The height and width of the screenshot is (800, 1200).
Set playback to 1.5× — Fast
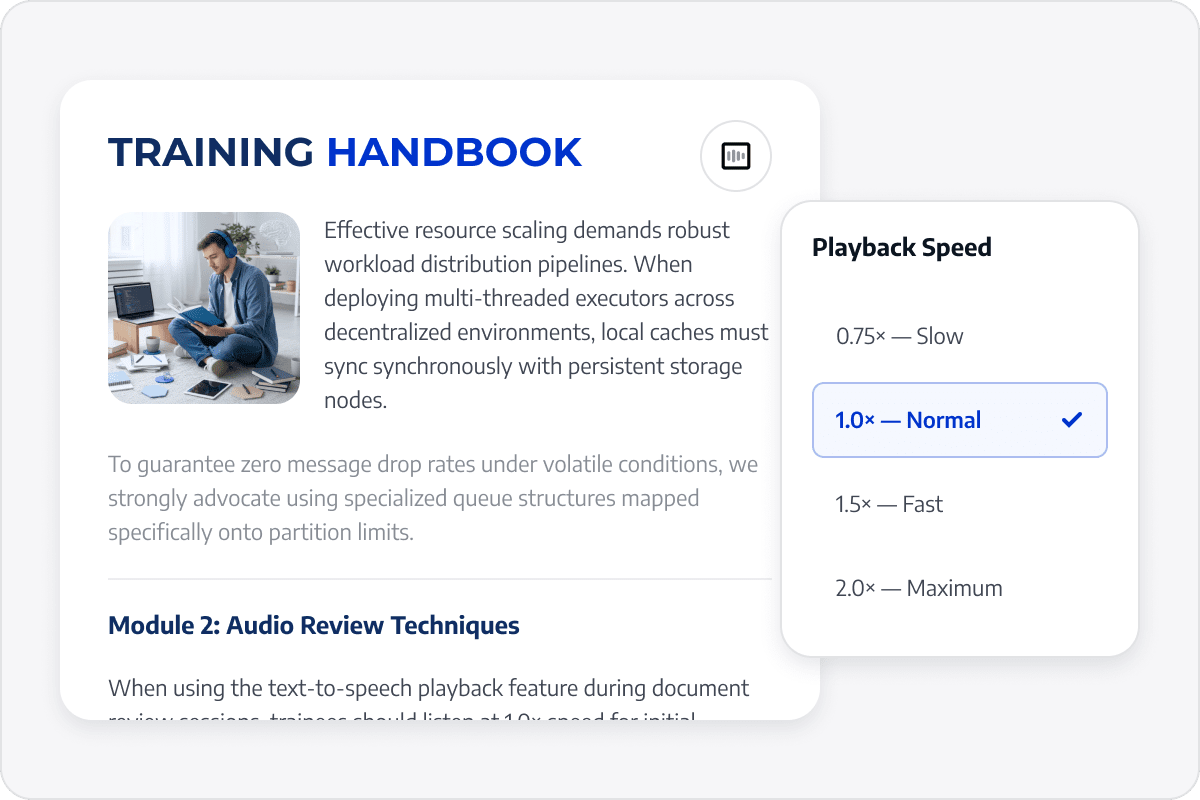click(x=960, y=504)
